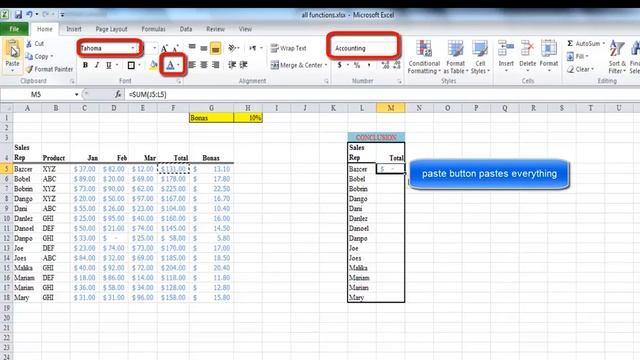
Task: Decrease decimal places
Action: 396,65
